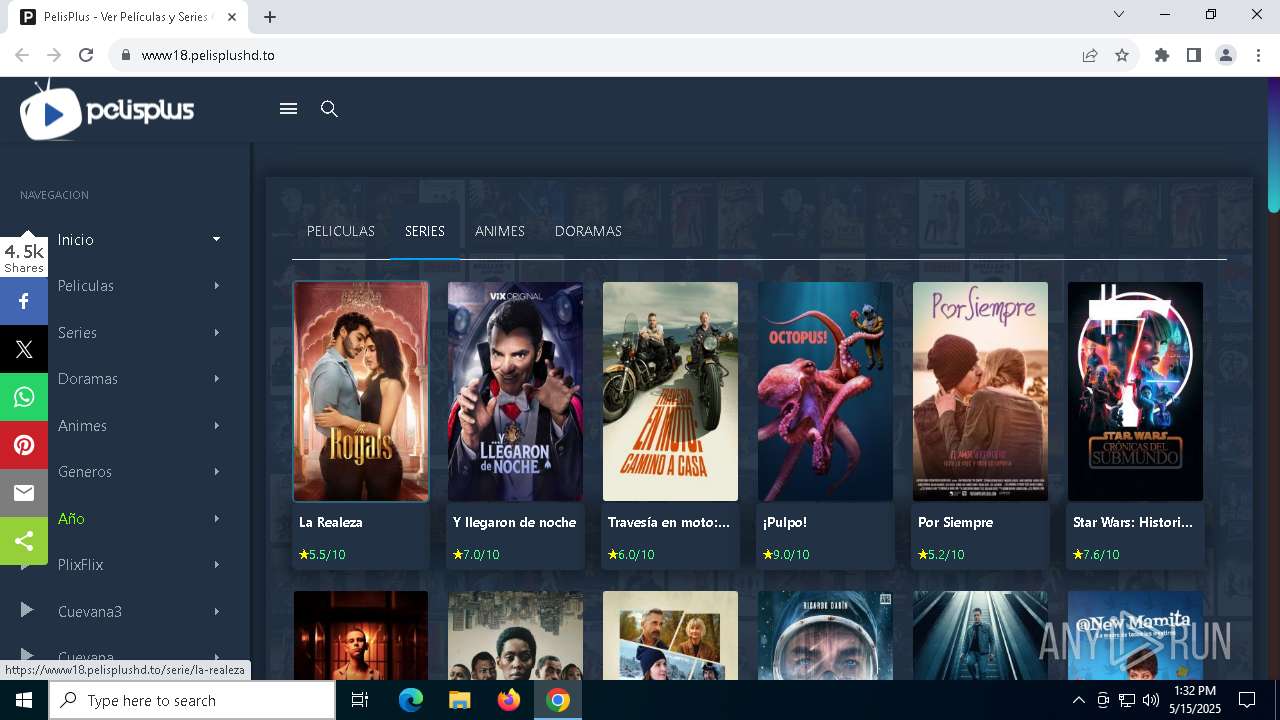
Task: Expand the Animes submenu arrow
Action: point(216,425)
